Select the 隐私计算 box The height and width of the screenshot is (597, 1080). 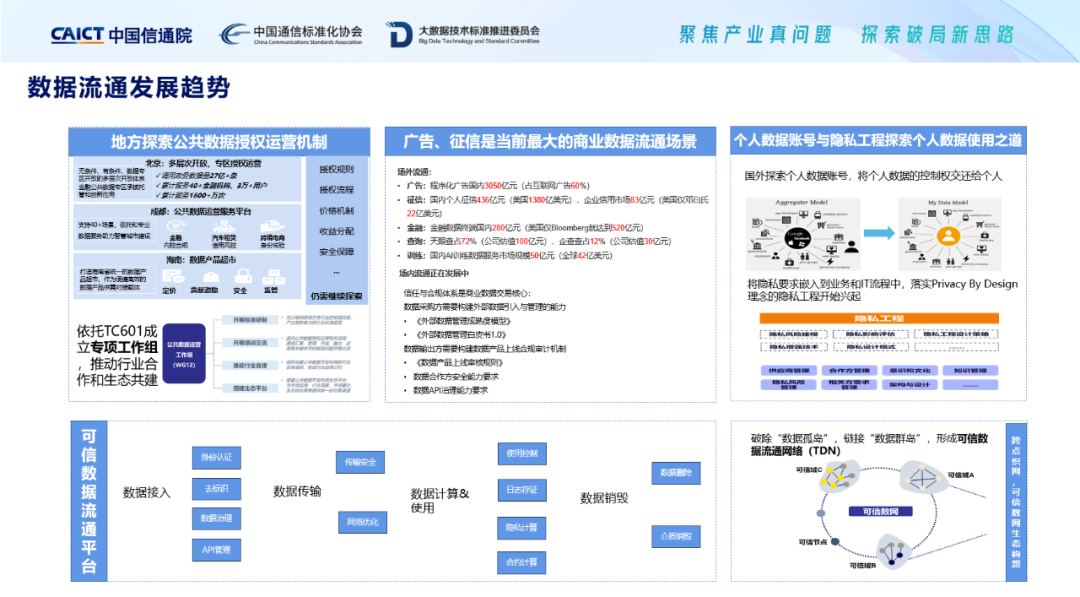[x=521, y=526]
